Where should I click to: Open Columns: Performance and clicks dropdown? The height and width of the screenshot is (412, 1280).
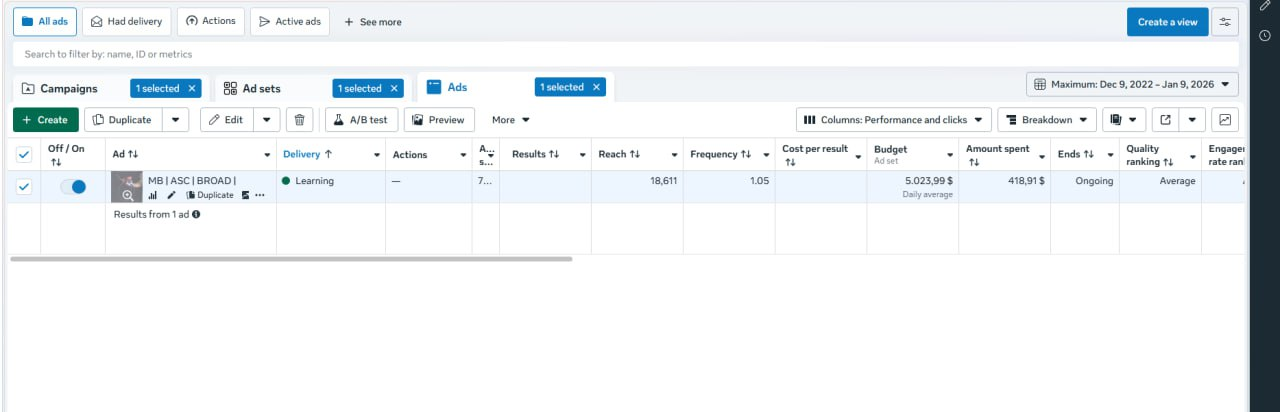[x=894, y=120]
